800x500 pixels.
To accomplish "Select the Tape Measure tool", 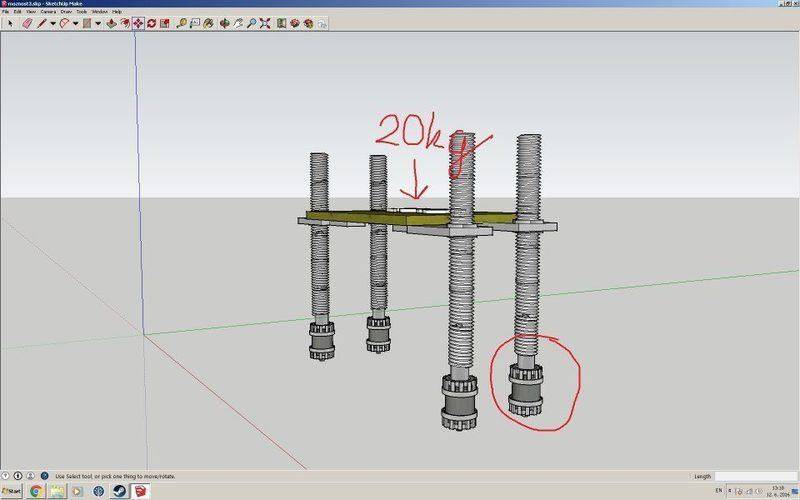I will click(x=180, y=22).
